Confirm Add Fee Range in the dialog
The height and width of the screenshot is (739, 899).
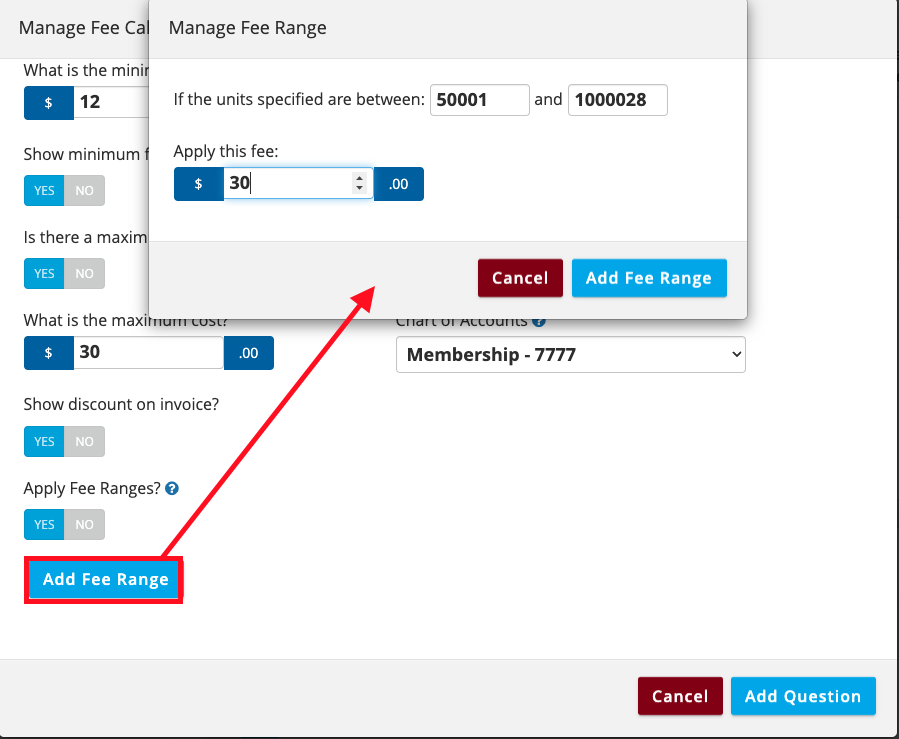pos(649,278)
